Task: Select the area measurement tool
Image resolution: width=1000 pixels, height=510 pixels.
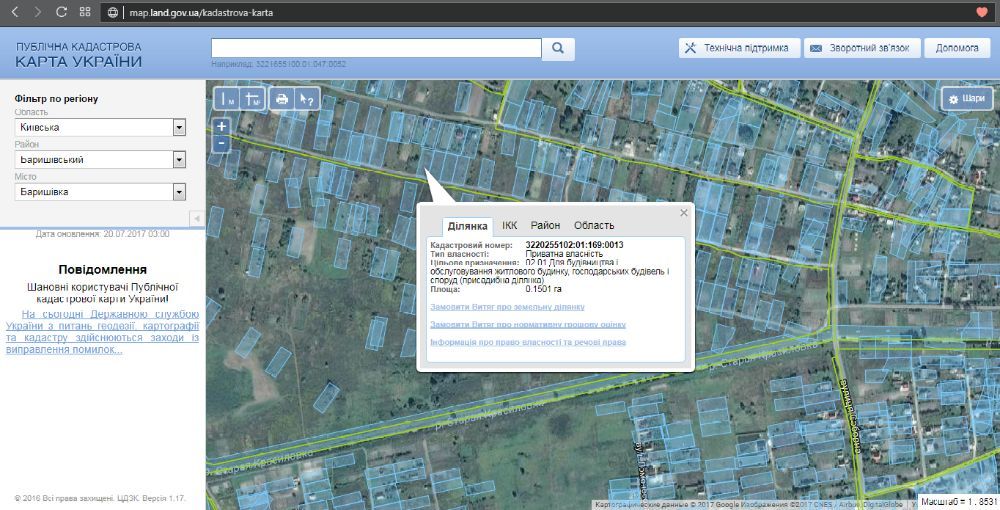Action: click(x=253, y=99)
